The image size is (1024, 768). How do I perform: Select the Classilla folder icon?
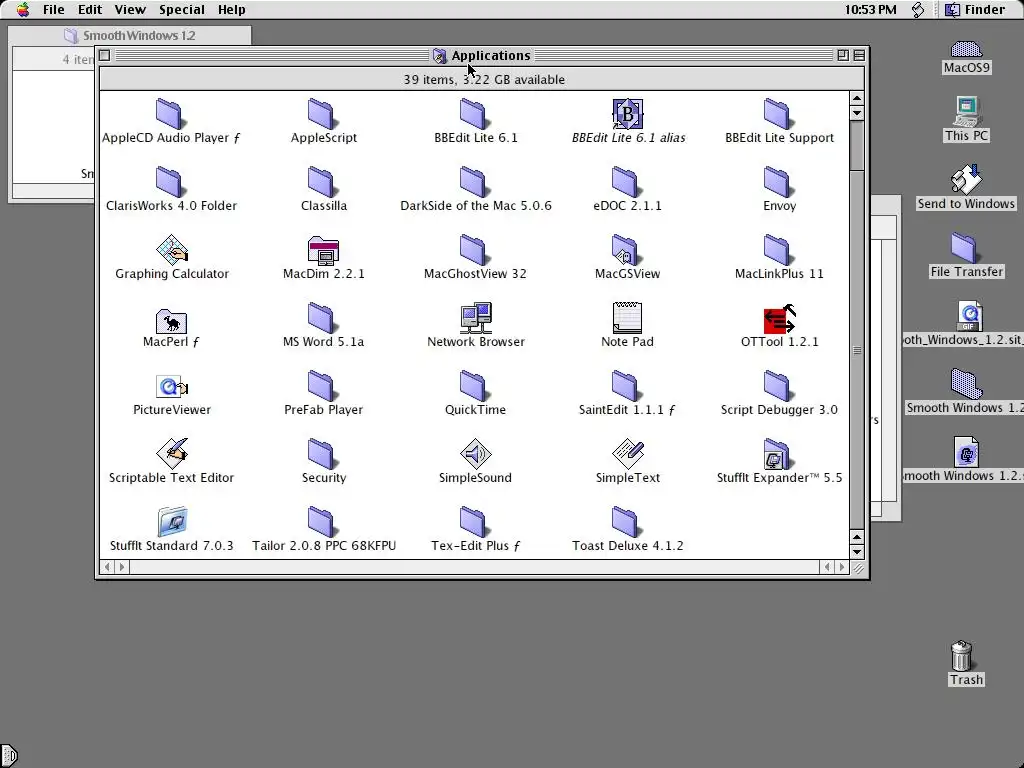[321, 182]
